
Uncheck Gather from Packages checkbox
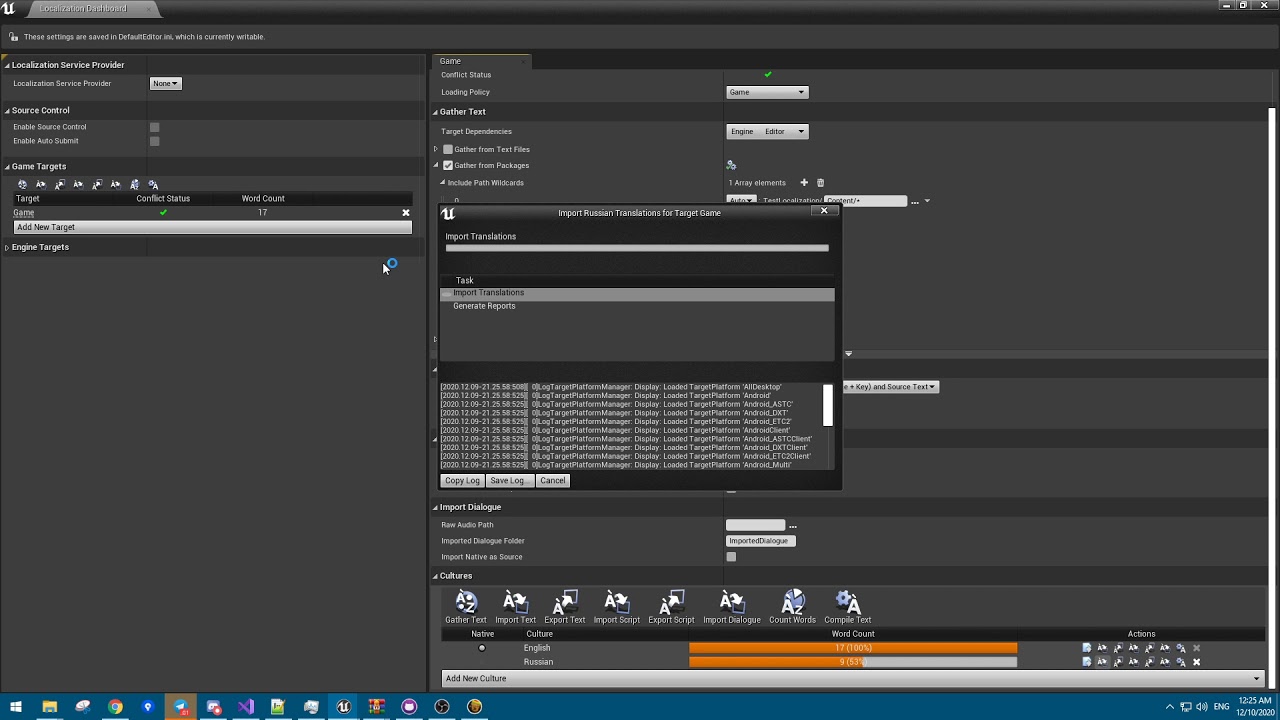448,165
